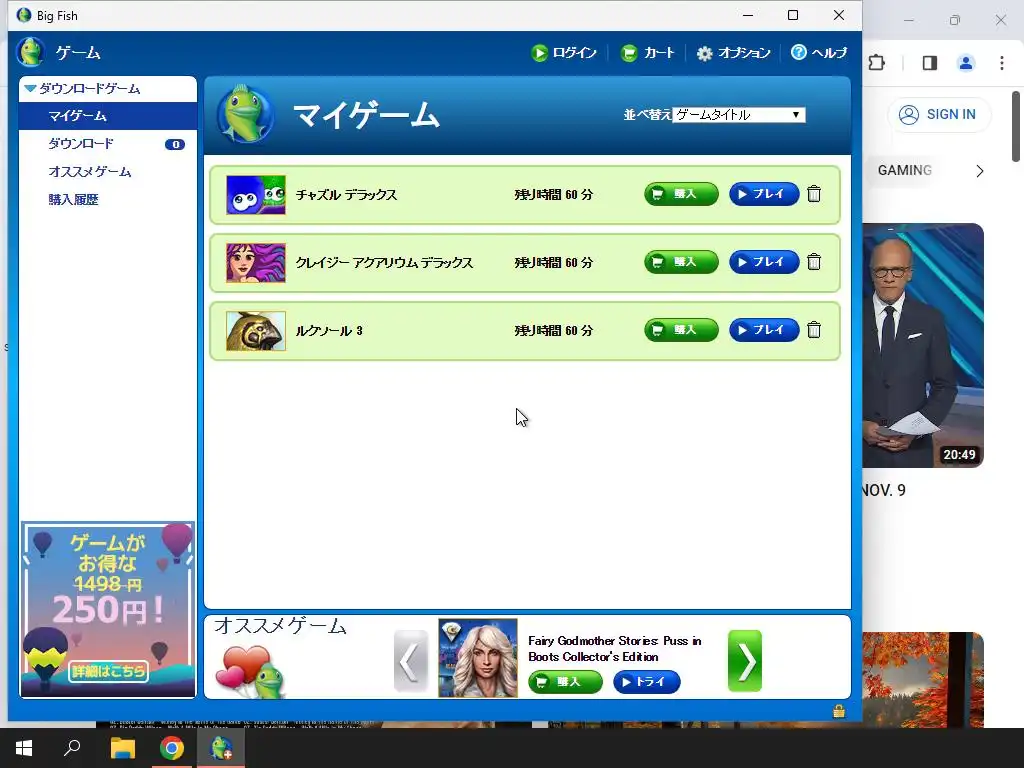The height and width of the screenshot is (768, 1024).
Task: Select マイゲーム in the sidebar
Action: pyautogui.click(x=108, y=116)
